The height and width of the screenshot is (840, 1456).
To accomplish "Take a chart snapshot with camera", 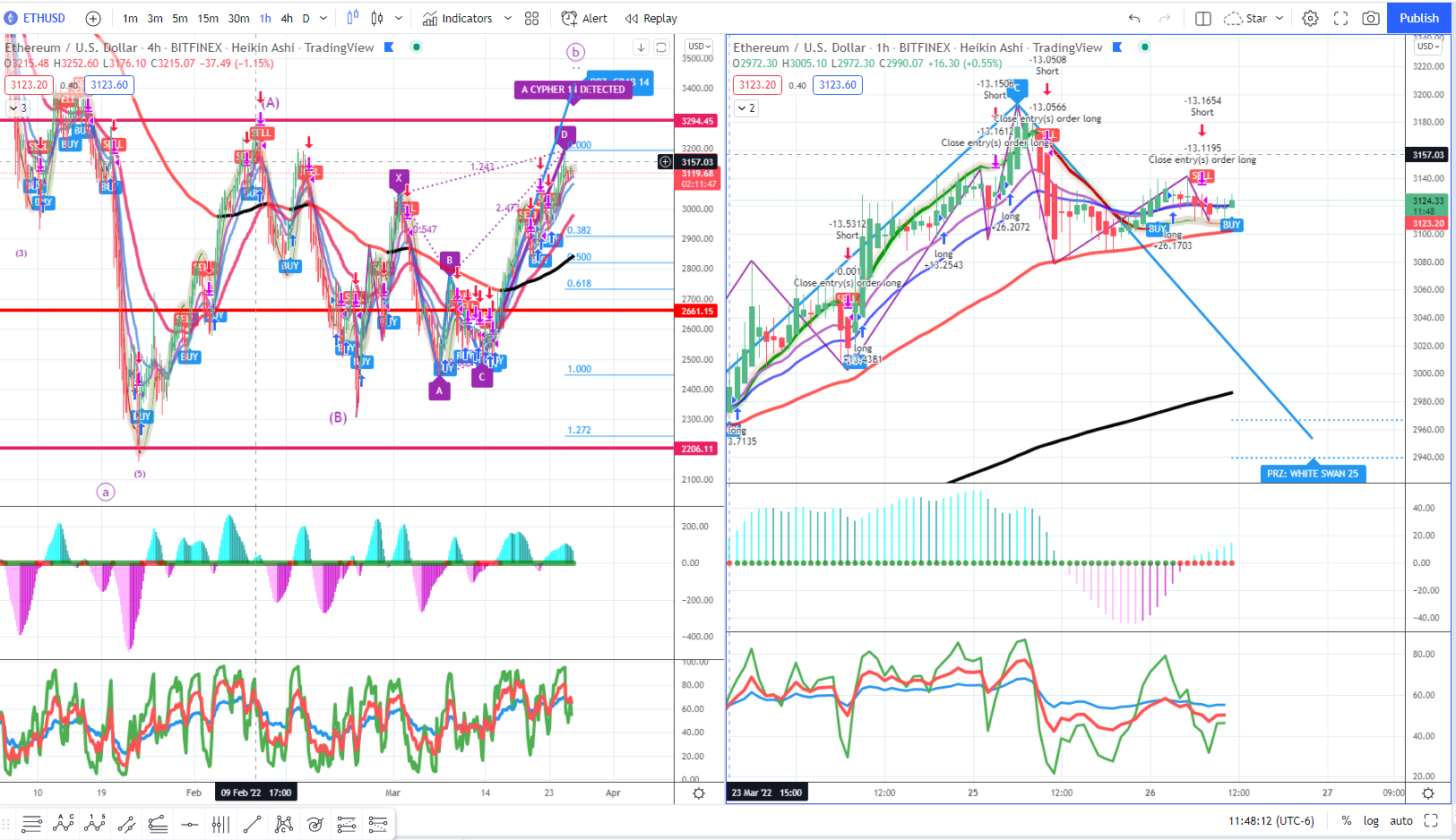I will pos(1371,18).
